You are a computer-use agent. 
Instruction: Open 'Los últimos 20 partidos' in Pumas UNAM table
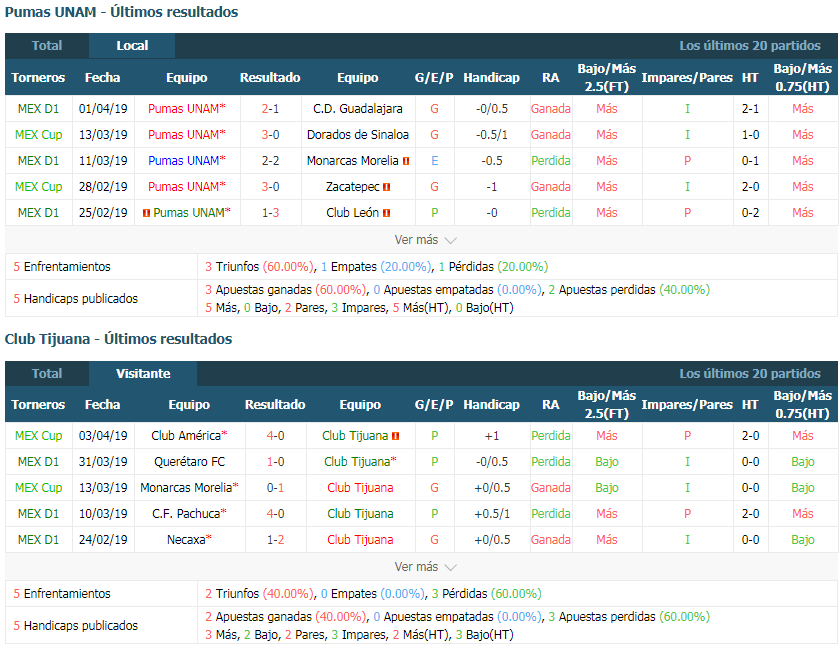(x=749, y=46)
